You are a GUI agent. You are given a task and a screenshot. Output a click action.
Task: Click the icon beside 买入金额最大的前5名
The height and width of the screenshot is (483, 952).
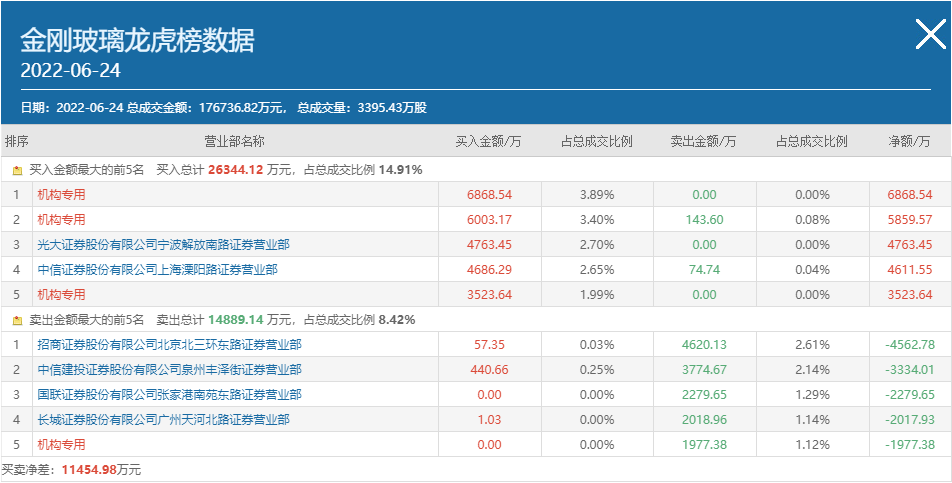click(17, 170)
